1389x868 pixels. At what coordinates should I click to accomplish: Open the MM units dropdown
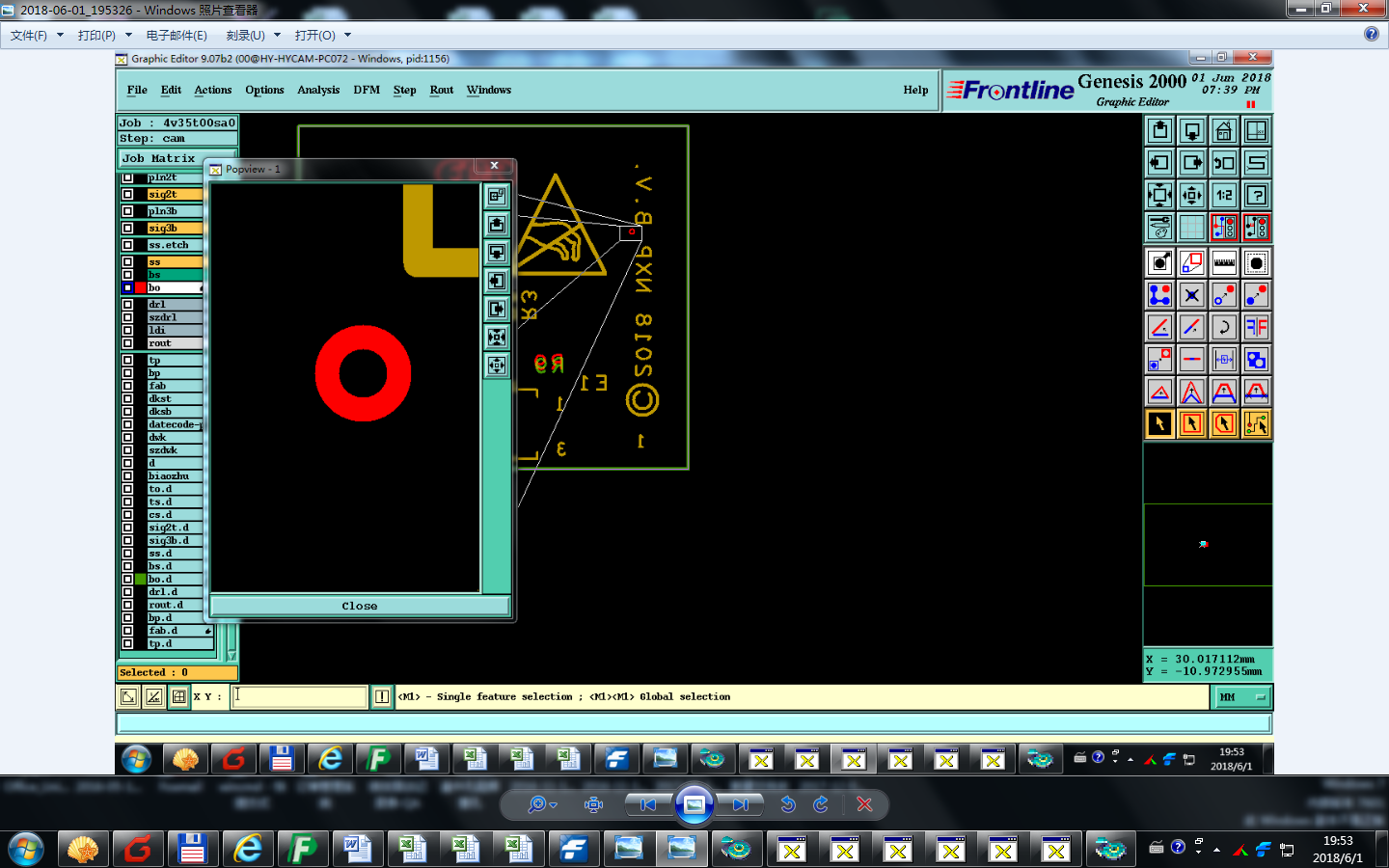tap(1241, 696)
